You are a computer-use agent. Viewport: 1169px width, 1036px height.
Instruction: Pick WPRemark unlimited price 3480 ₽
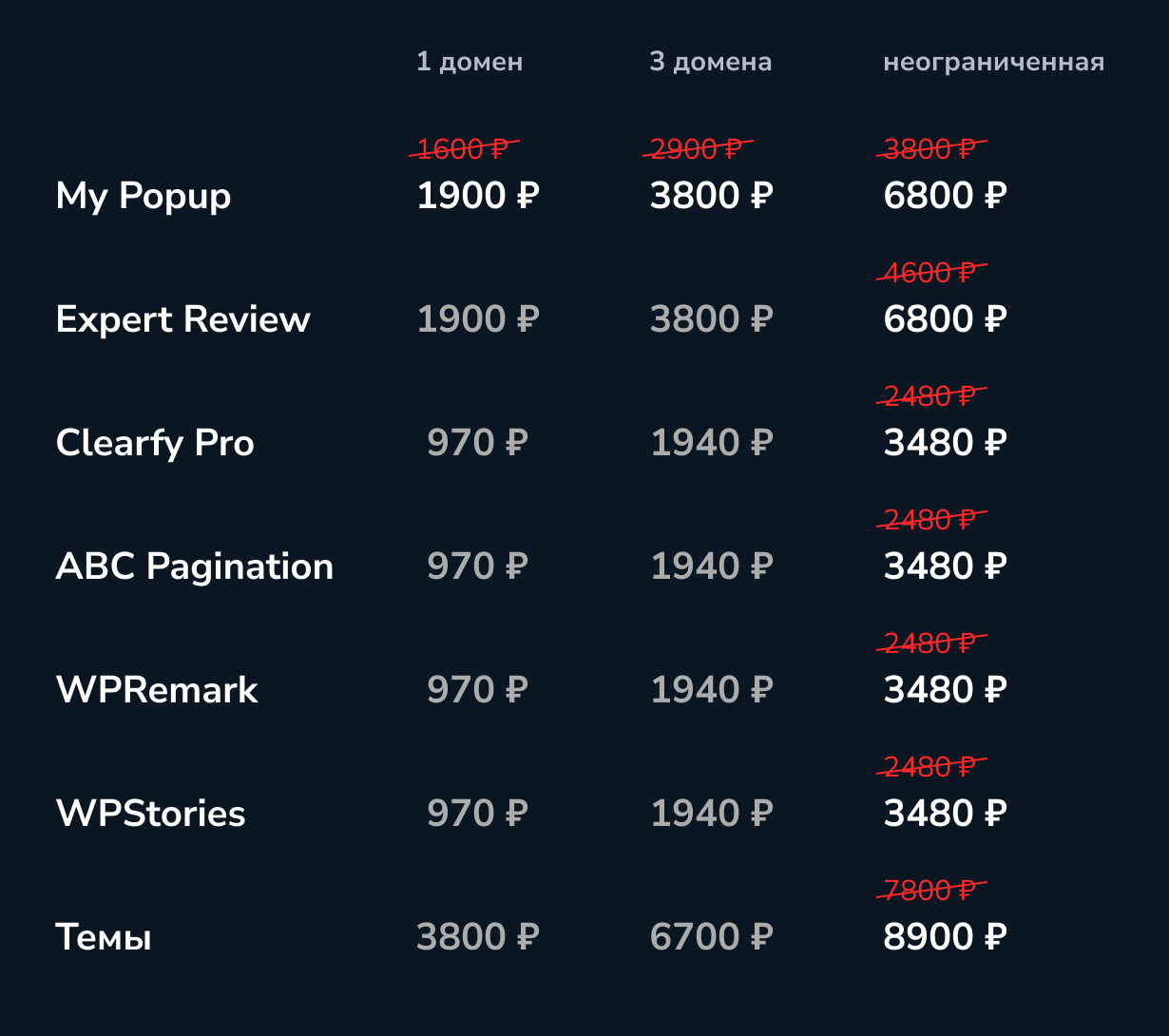point(945,690)
